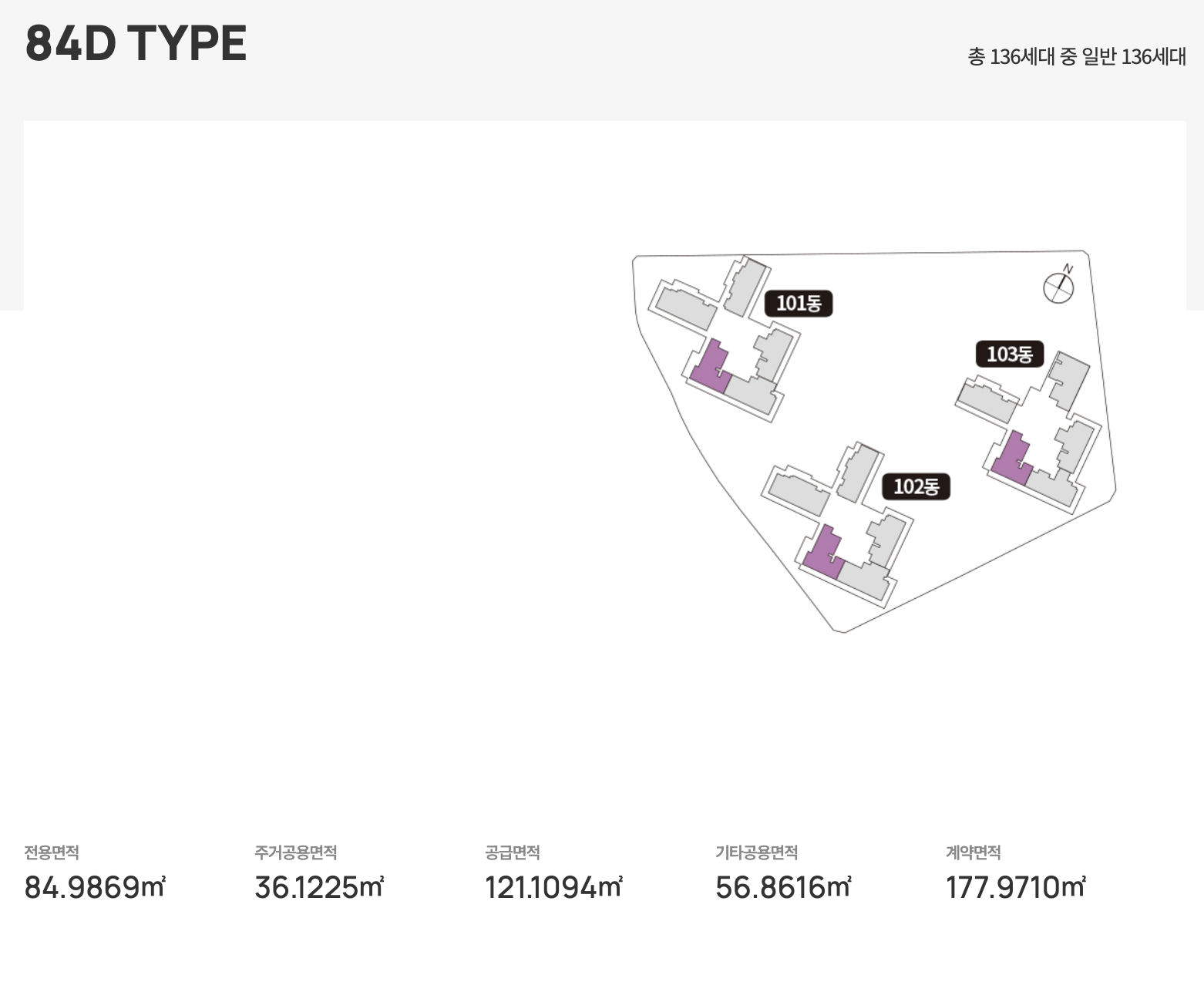
Task: Select the 103동 building label
Action: tap(1010, 355)
